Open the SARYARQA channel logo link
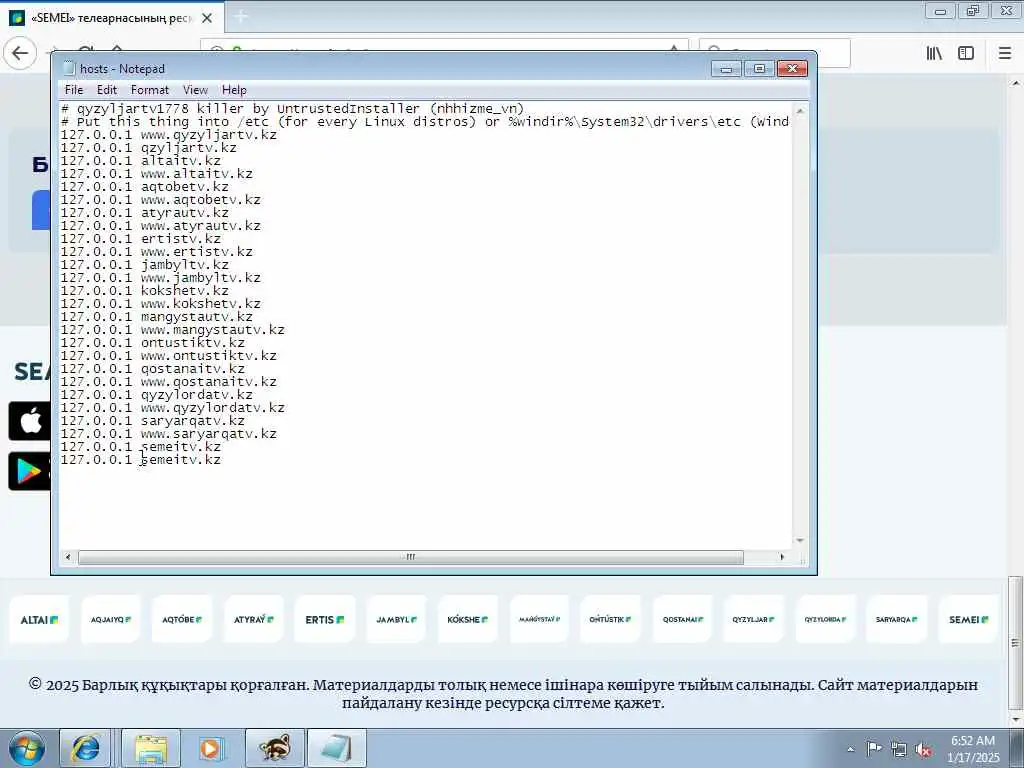Viewport: 1024px width, 768px height. coord(896,619)
